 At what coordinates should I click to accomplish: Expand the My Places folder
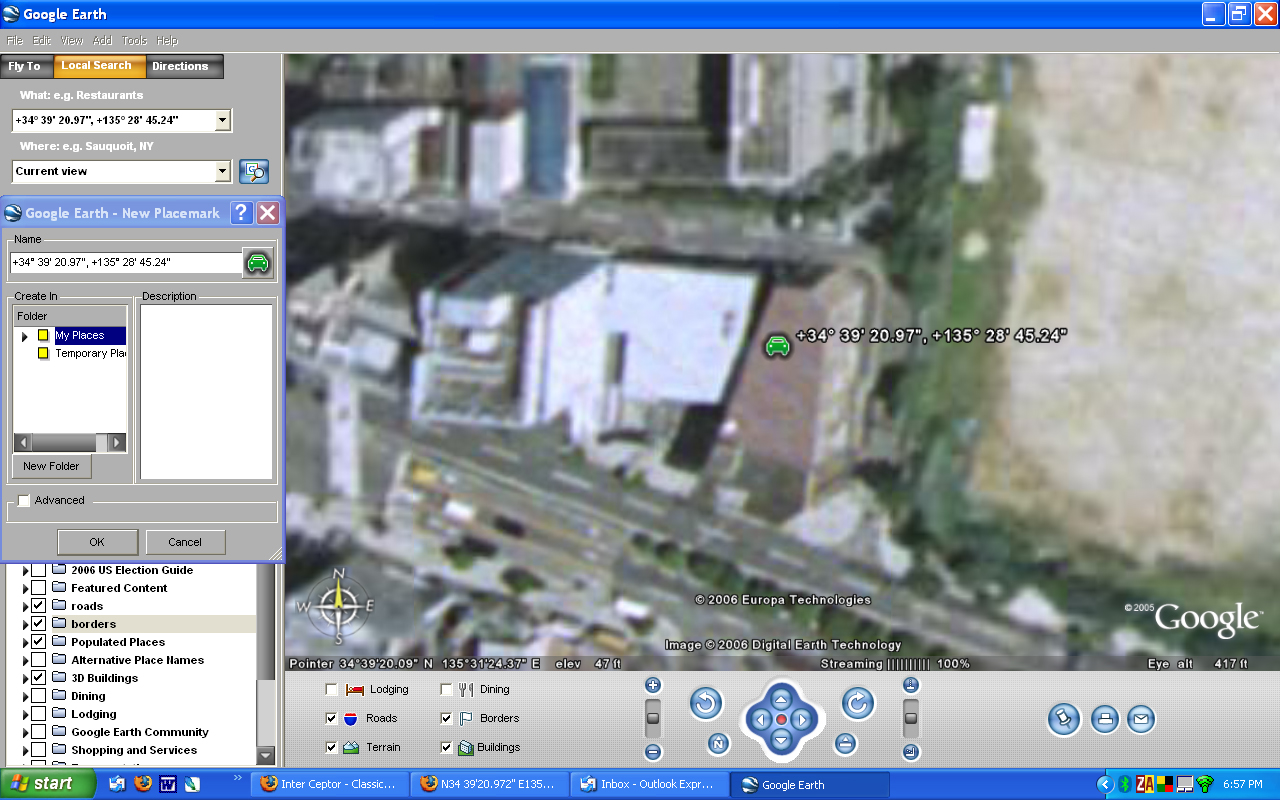[25, 336]
